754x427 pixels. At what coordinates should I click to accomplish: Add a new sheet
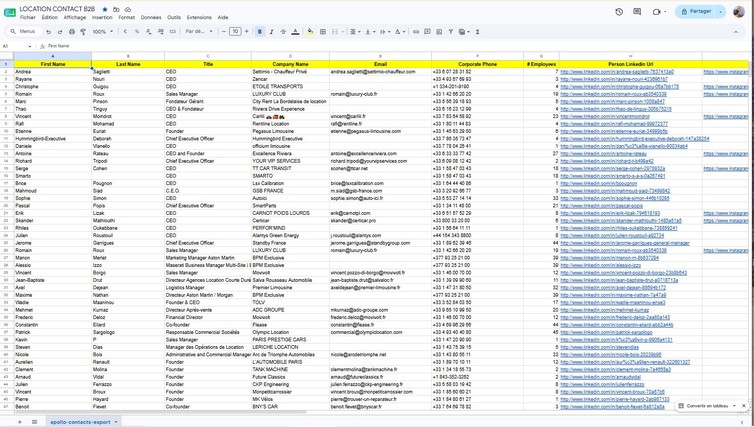point(20,422)
